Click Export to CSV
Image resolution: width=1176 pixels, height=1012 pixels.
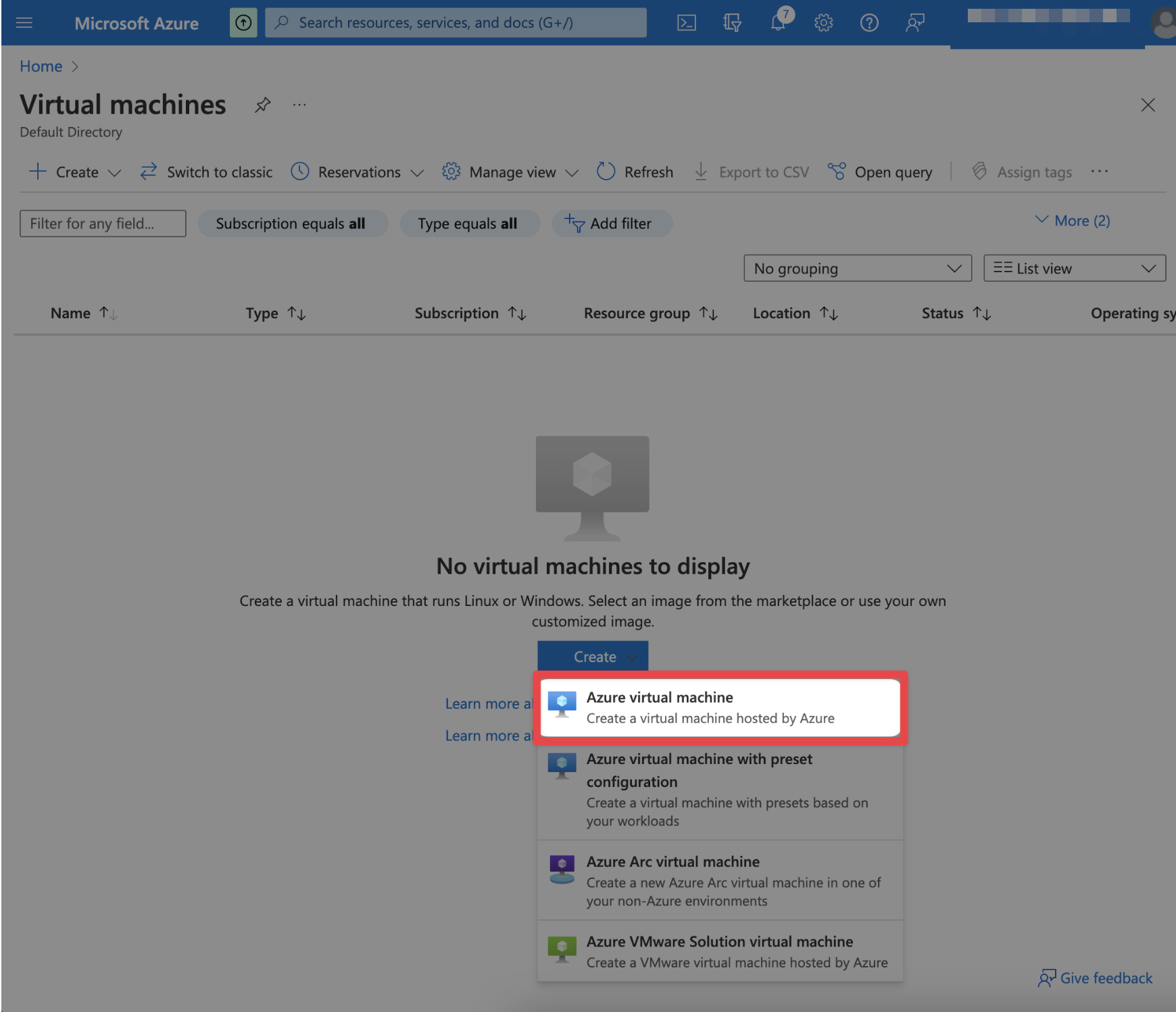click(x=752, y=172)
